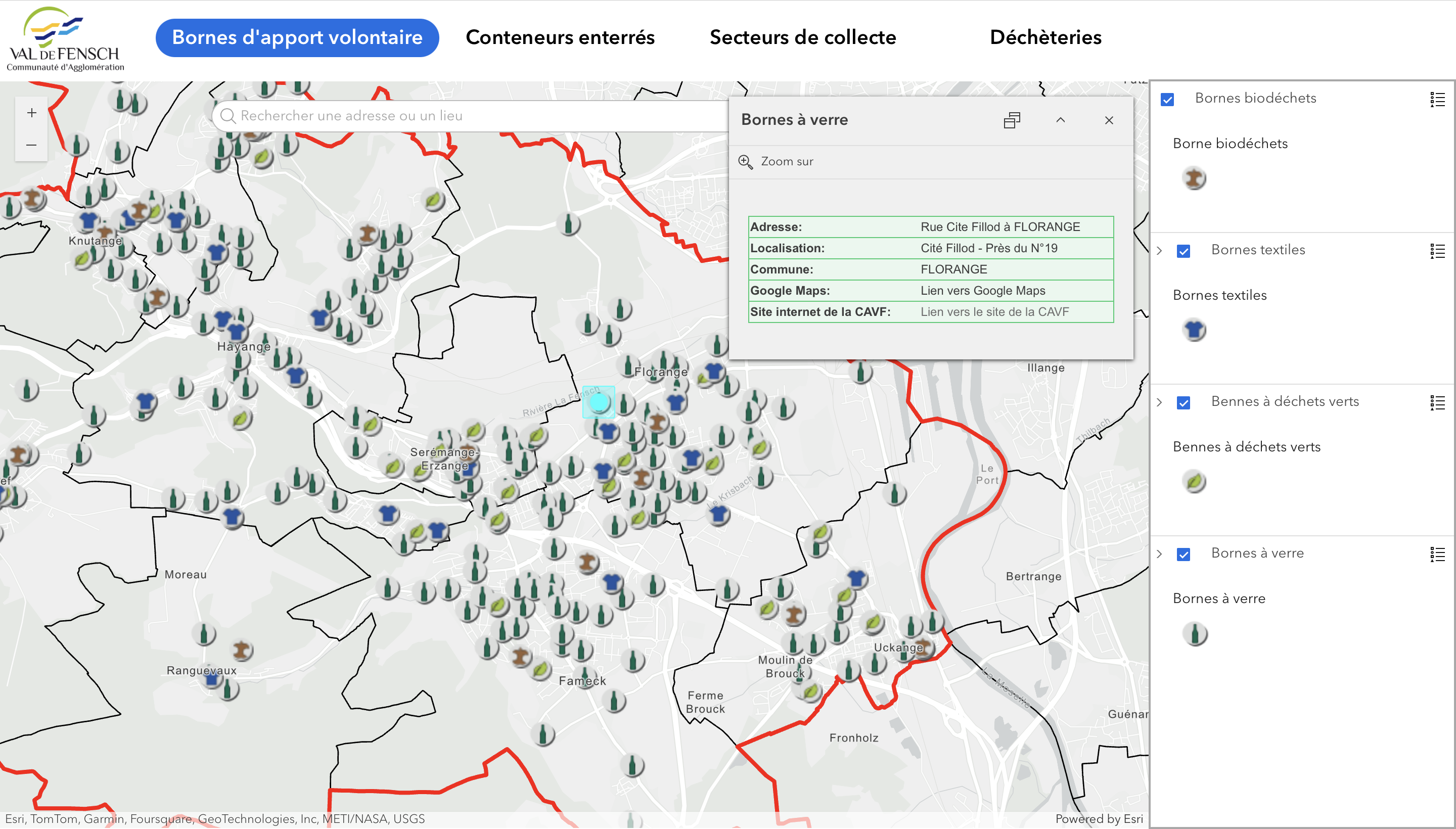Screen dimensions: 1456x829
Task: Click the Val de Fensch logo
Action: (x=65, y=39)
